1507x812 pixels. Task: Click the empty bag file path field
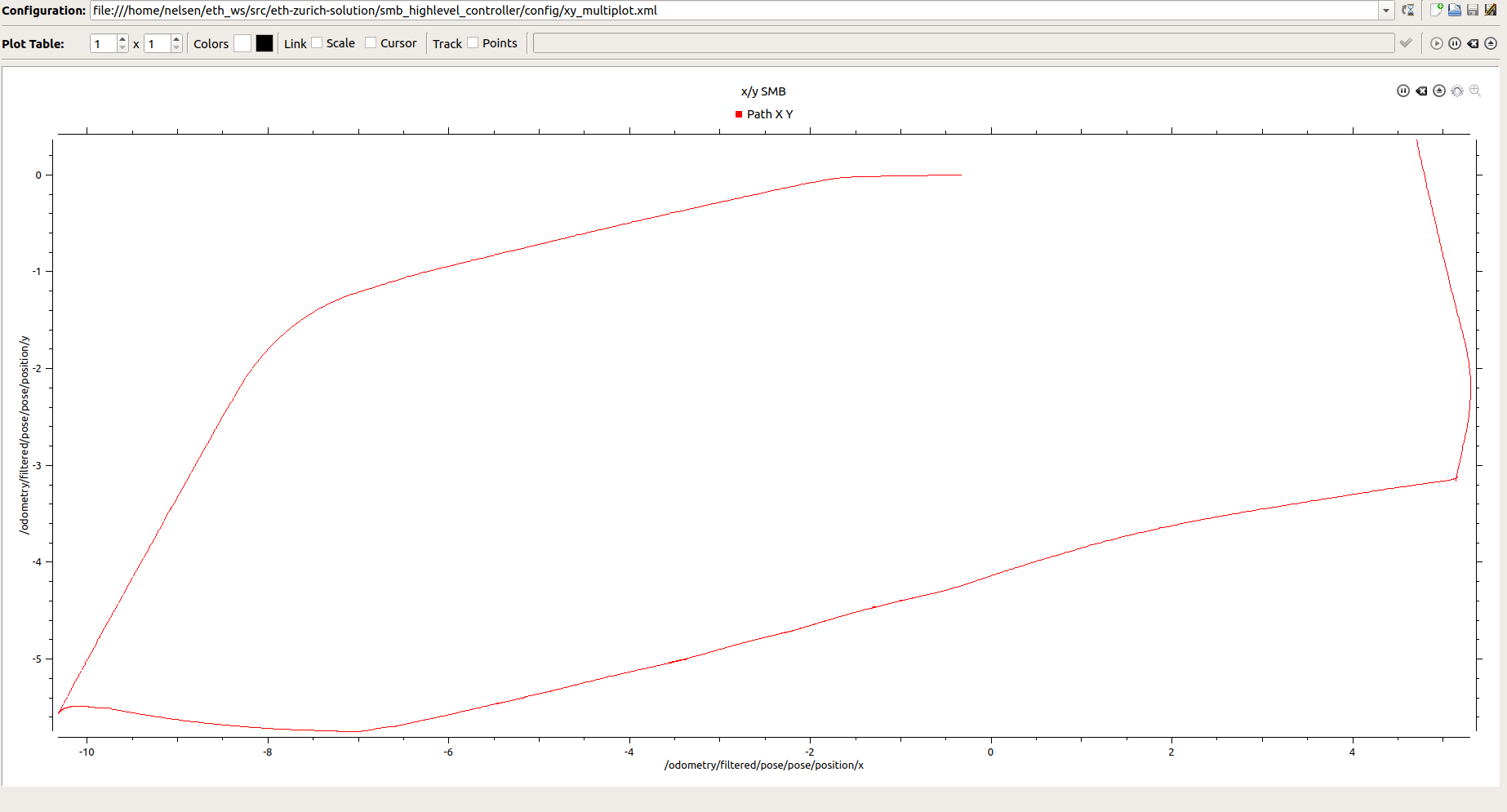point(963,43)
